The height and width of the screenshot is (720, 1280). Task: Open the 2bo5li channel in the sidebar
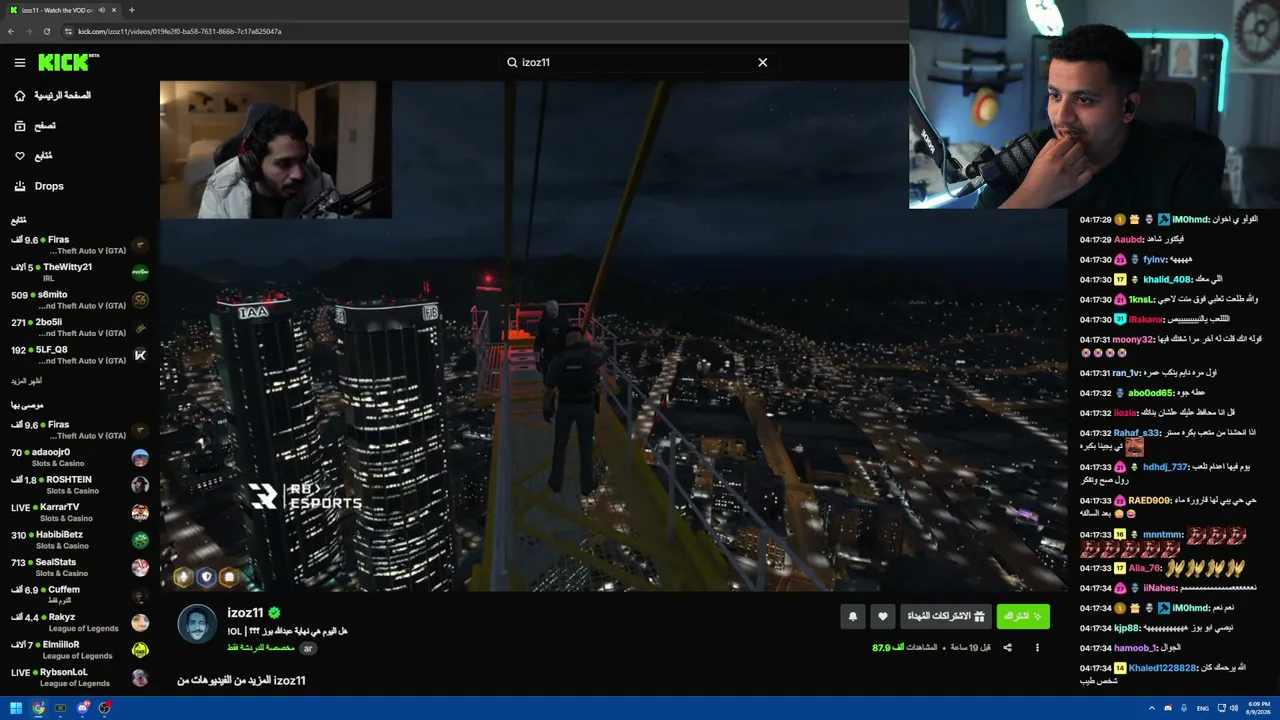click(x=80, y=327)
